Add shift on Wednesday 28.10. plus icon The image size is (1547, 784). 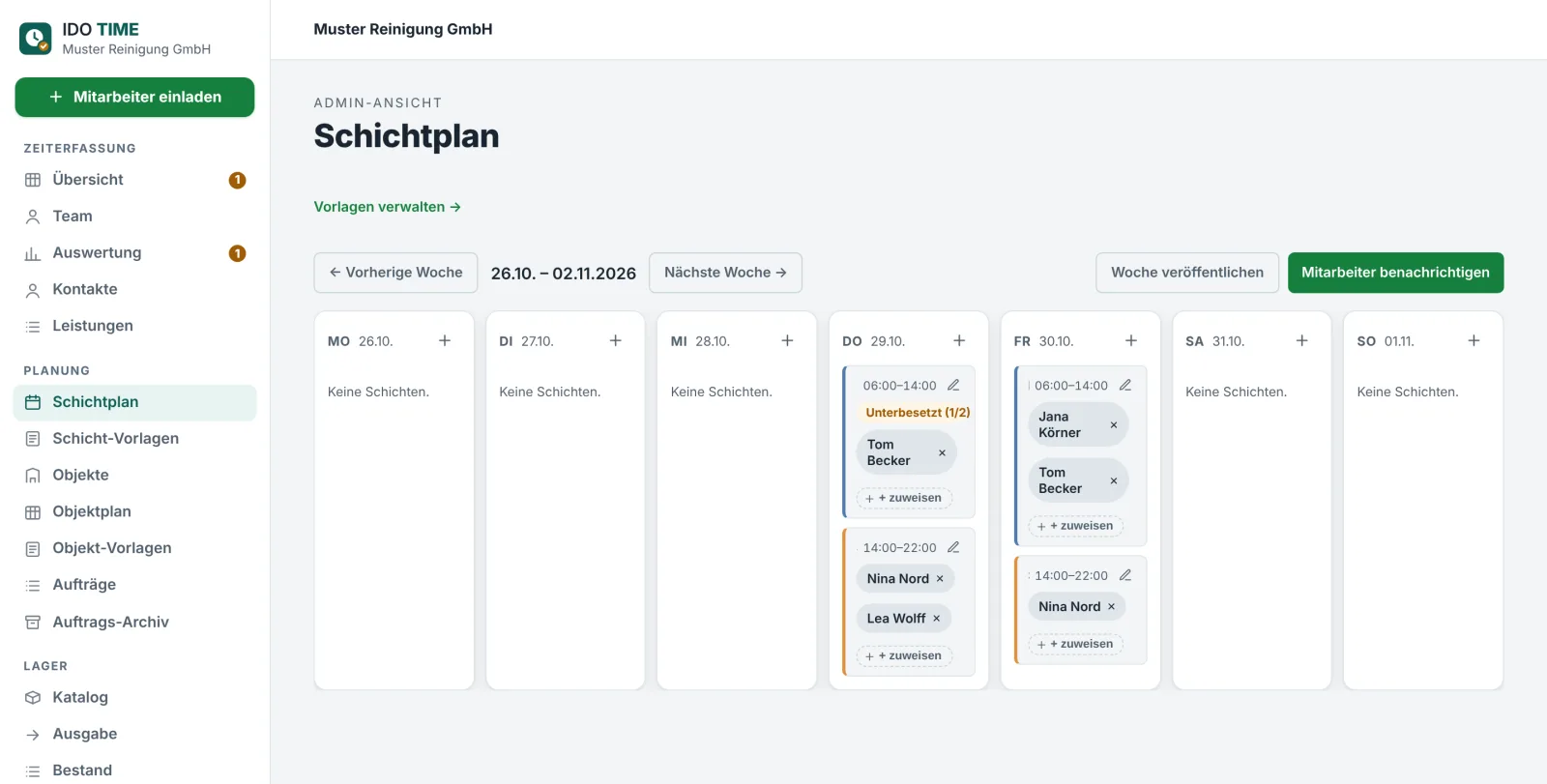[x=787, y=340]
